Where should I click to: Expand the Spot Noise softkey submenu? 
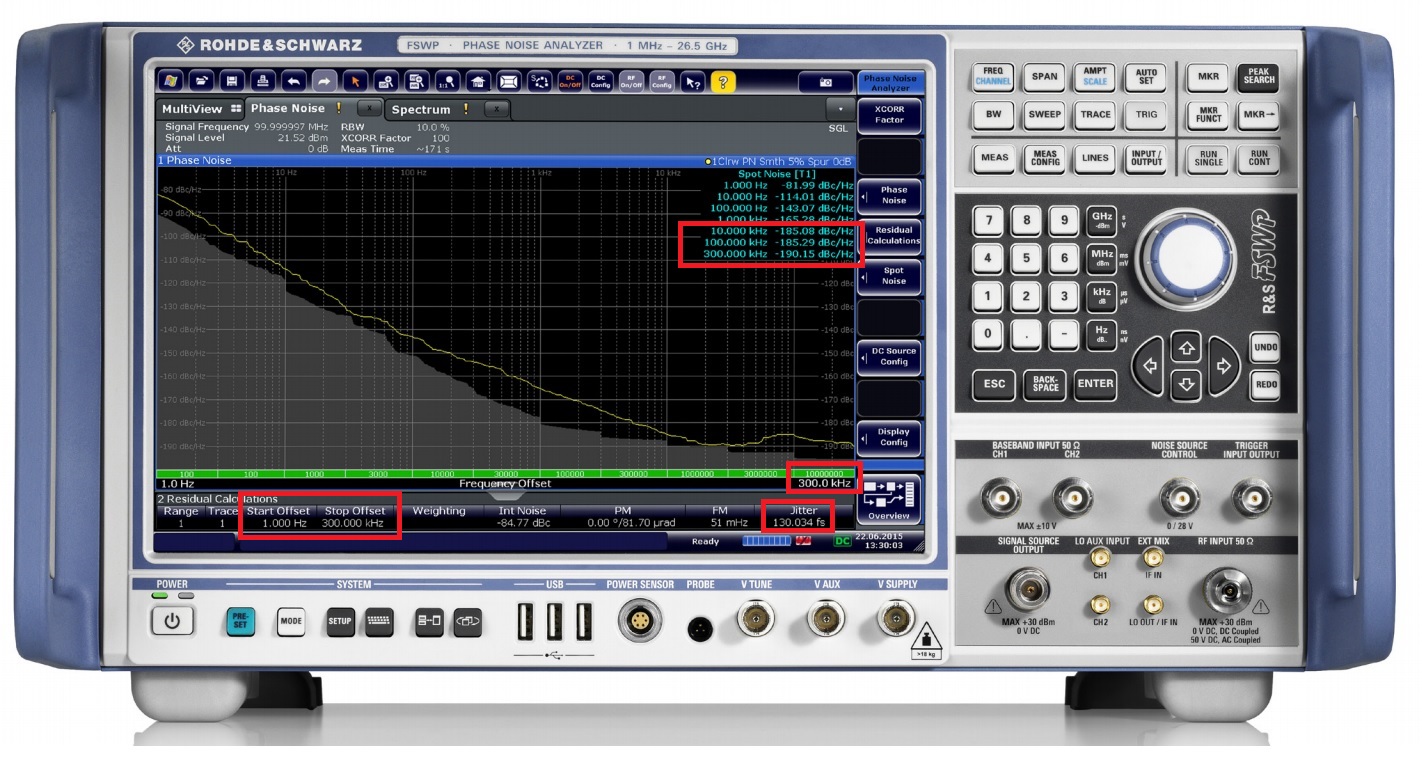click(x=889, y=276)
